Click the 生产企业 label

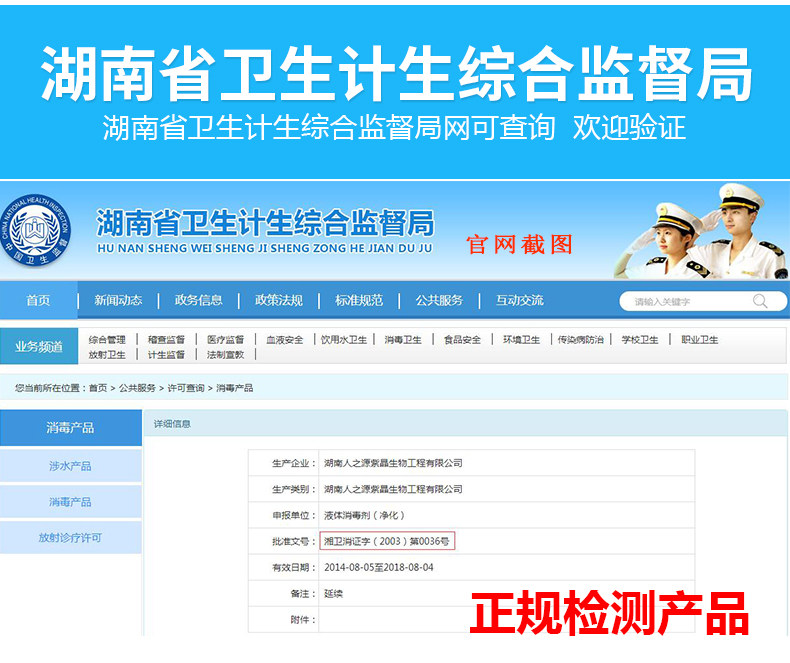pos(294,463)
